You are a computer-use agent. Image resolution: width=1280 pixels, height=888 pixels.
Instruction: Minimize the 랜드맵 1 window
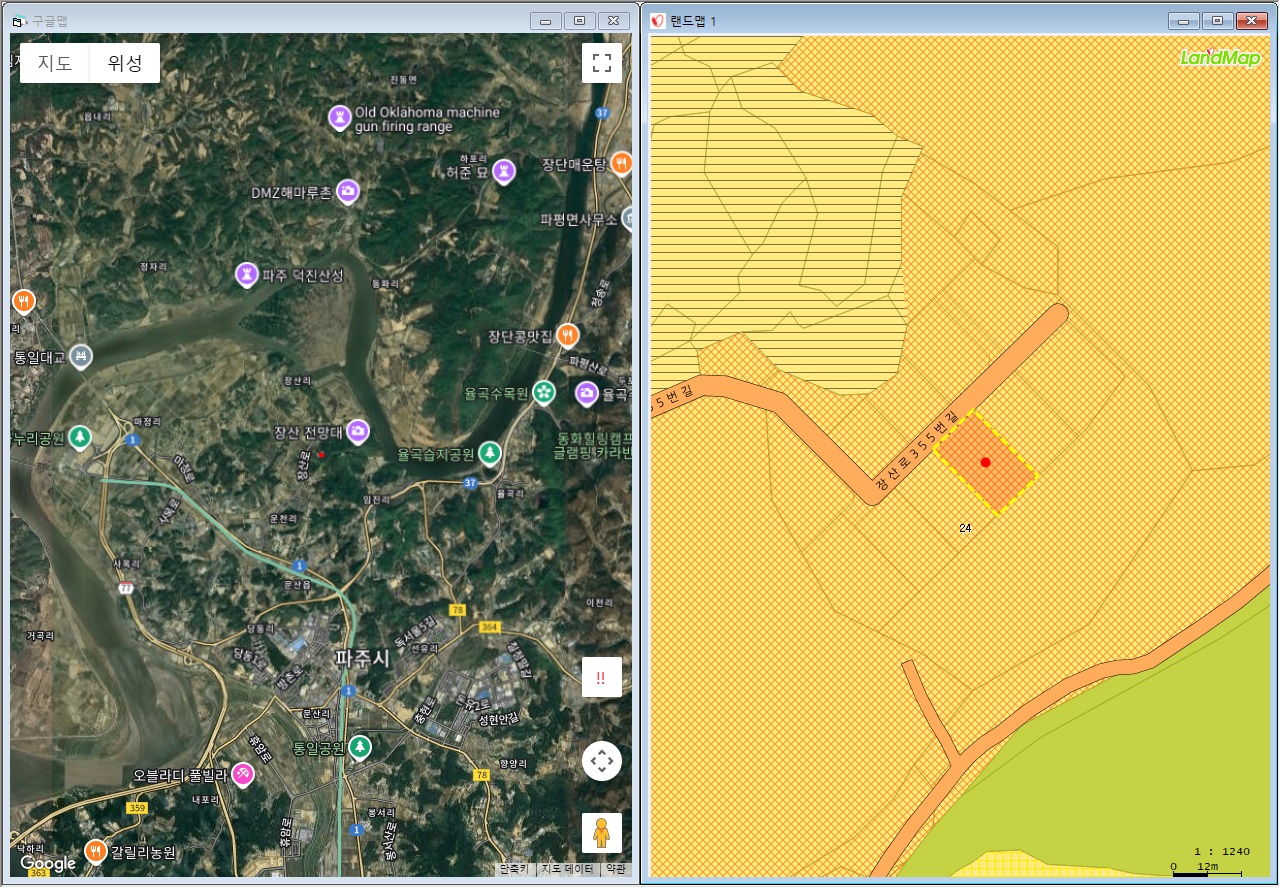coord(1184,21)
